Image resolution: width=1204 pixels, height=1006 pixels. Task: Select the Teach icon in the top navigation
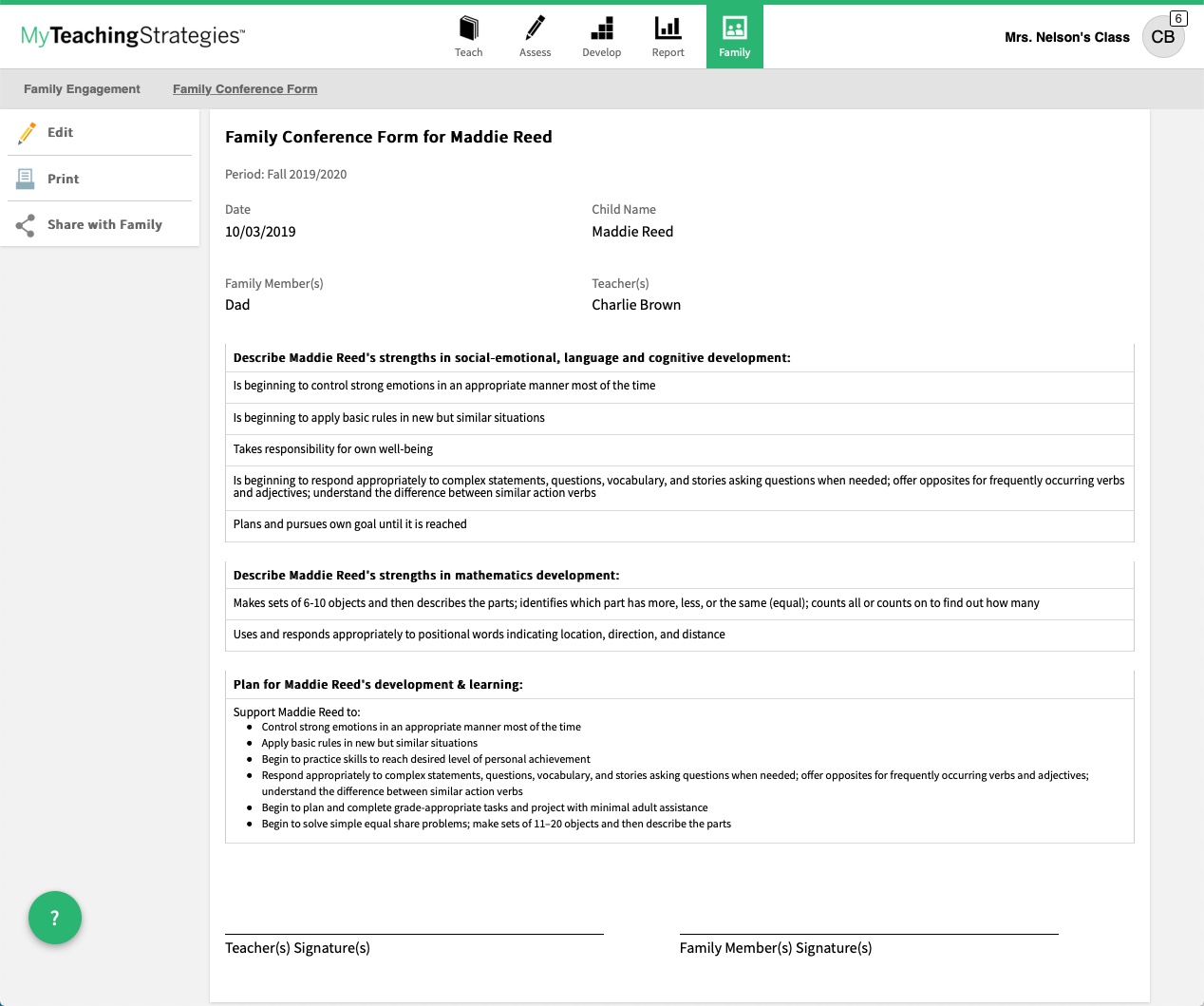468,36
